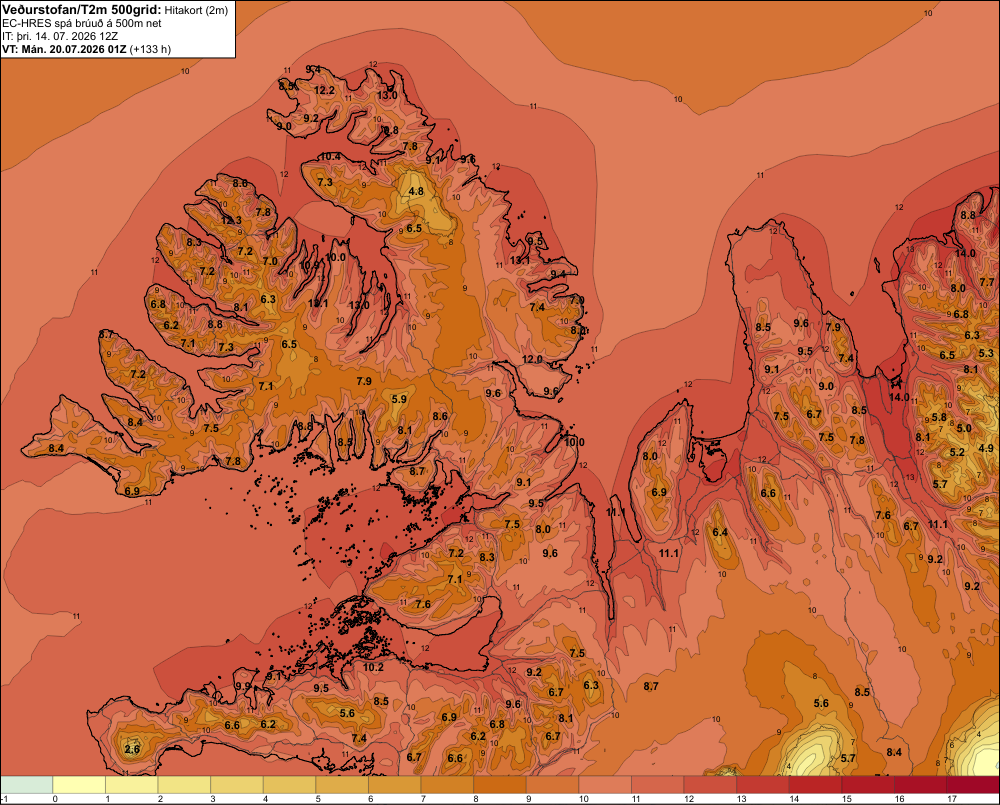The image size is (1000, 805).
Task: Pick the legend swatch between 2 and 3
Action: [x=184, y=785]
